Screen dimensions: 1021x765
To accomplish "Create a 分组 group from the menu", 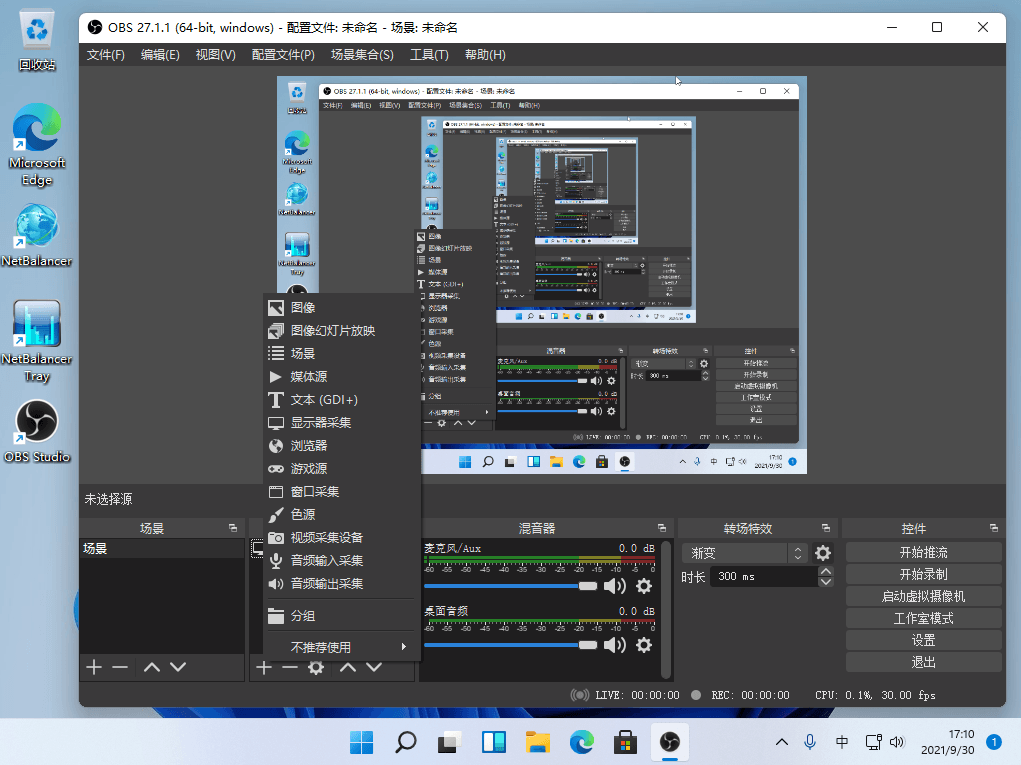I will click(x=340, y=615).
